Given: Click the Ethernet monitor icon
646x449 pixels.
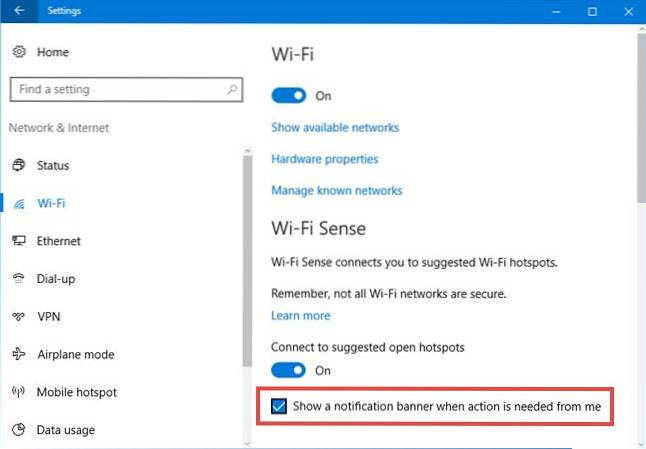Looking at the screenshot, I should point(19,241).
